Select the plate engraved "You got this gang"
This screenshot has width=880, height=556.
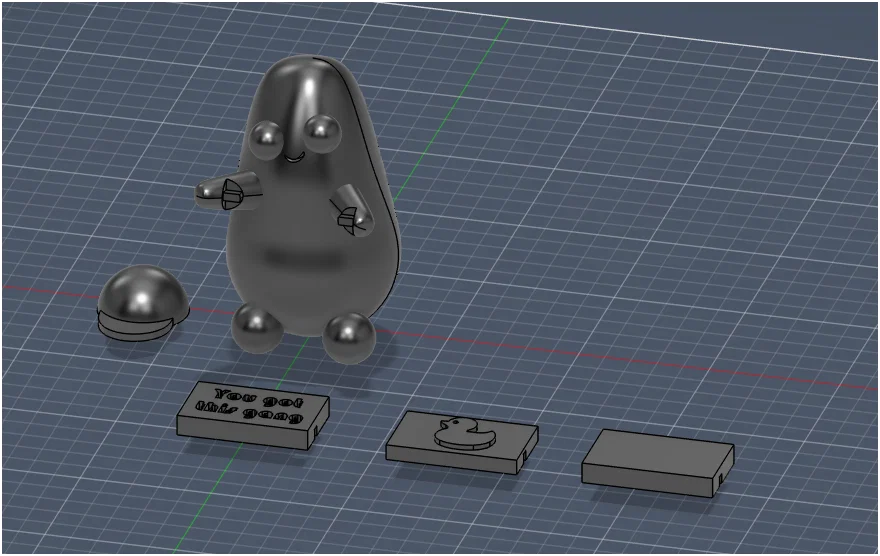[253, 415]
